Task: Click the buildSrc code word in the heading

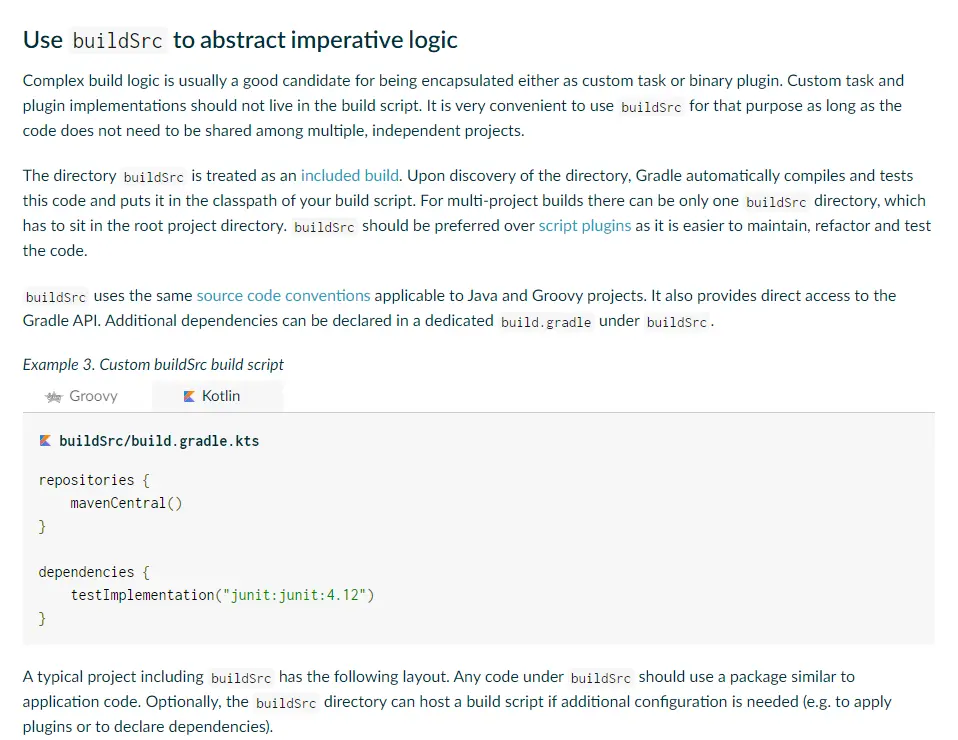Action: pyautogui.click(x=117, y=41)
